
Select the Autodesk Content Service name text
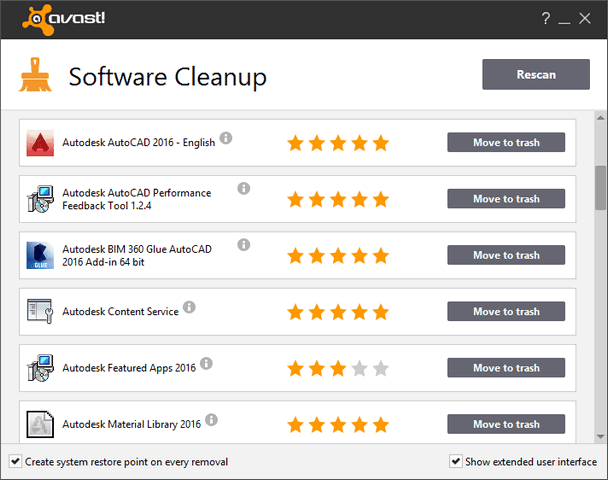(121, 312)
